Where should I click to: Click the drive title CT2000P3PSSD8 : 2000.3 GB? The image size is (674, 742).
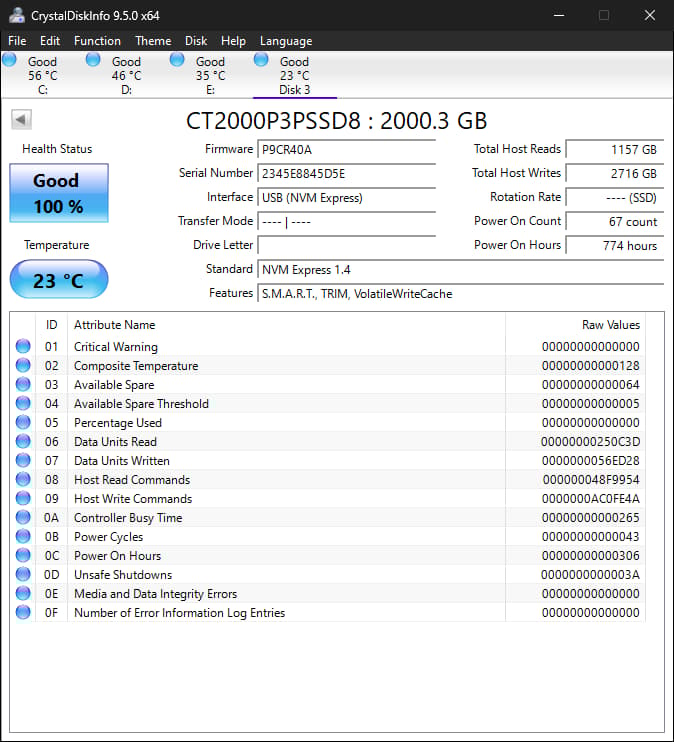tap(337, 121)
